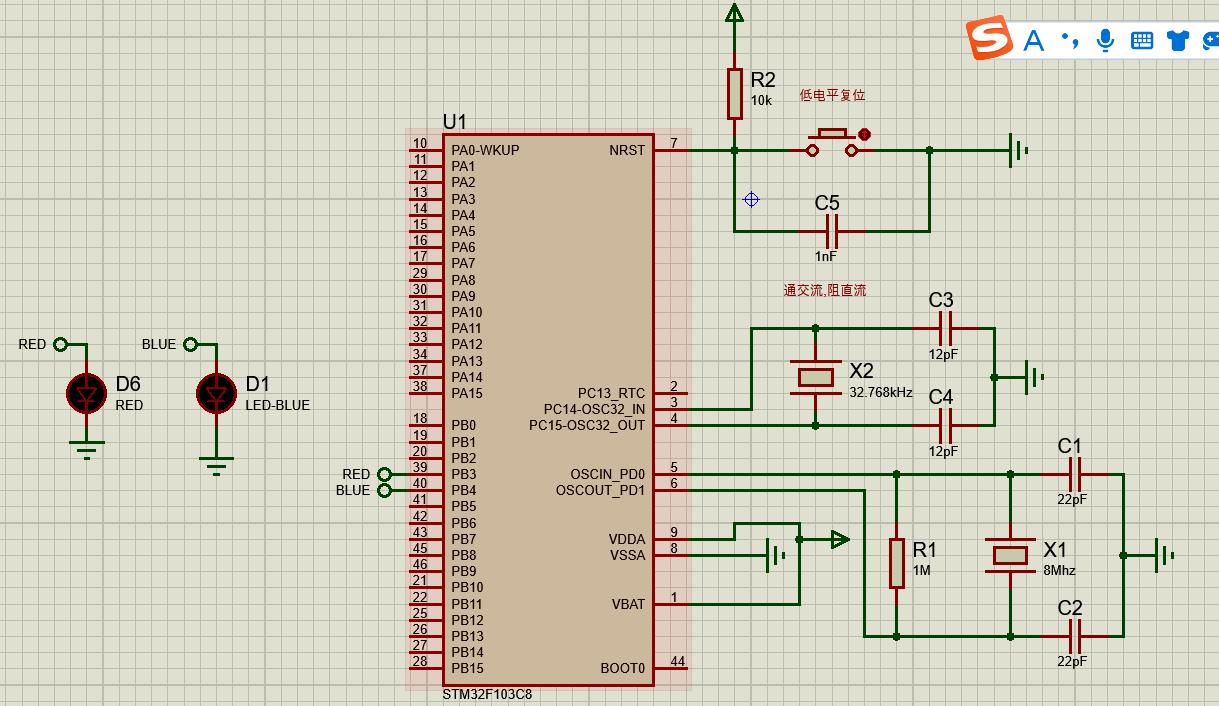Click the PA15 pin label

click(x=467, y=393)
